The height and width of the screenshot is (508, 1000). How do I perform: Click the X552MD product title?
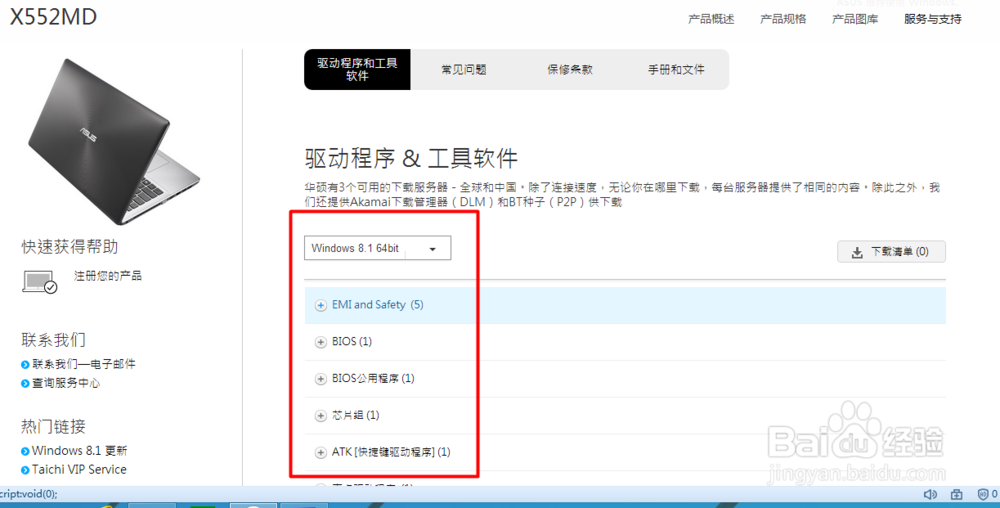coord(54,17)
